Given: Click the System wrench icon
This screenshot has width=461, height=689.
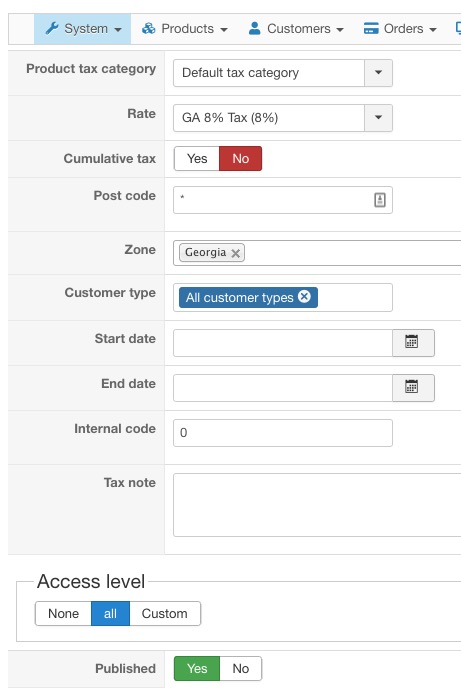Looking at the screenshot, I should 52,29.
